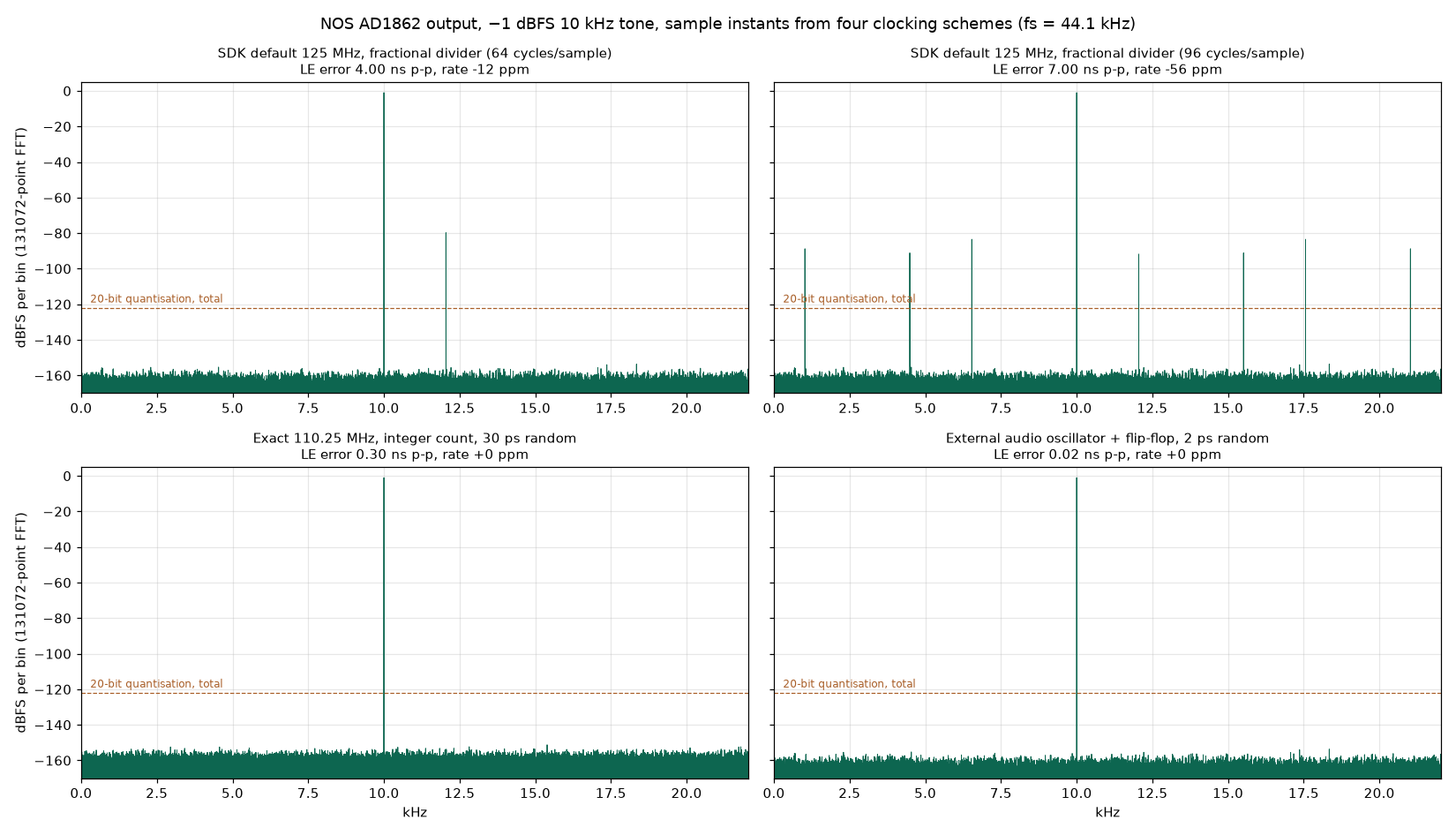Click the subtitle 'LE error 0.30 ns p-p, rate +0 ppm'

pyautogui.click(x=415, y=455)
